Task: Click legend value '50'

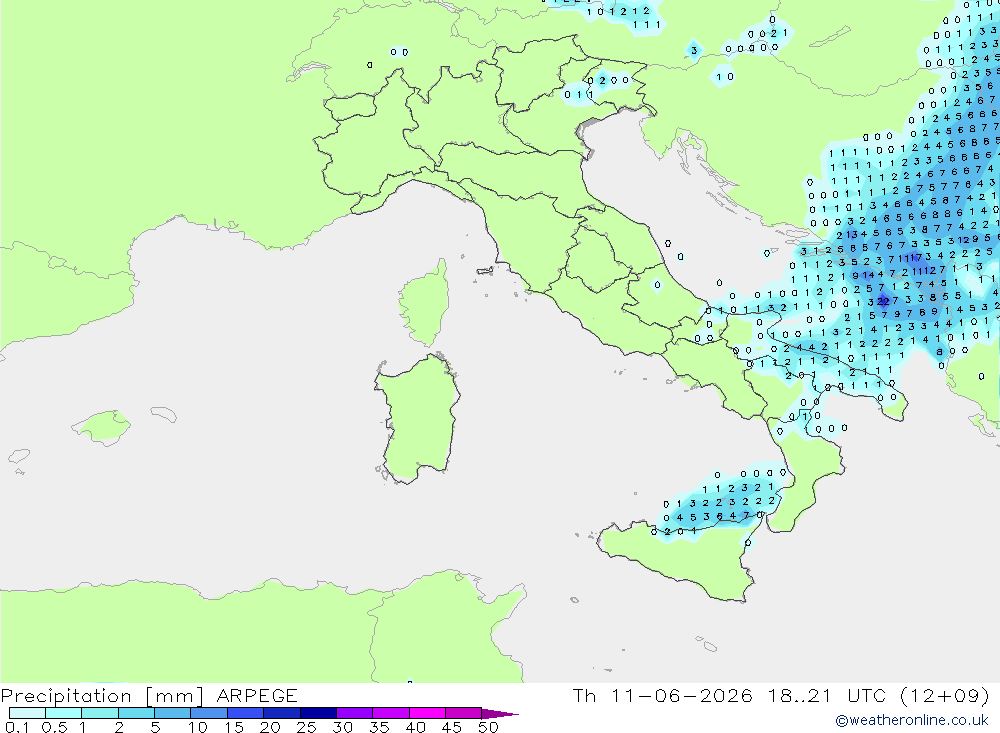Action: coord(488,727)
